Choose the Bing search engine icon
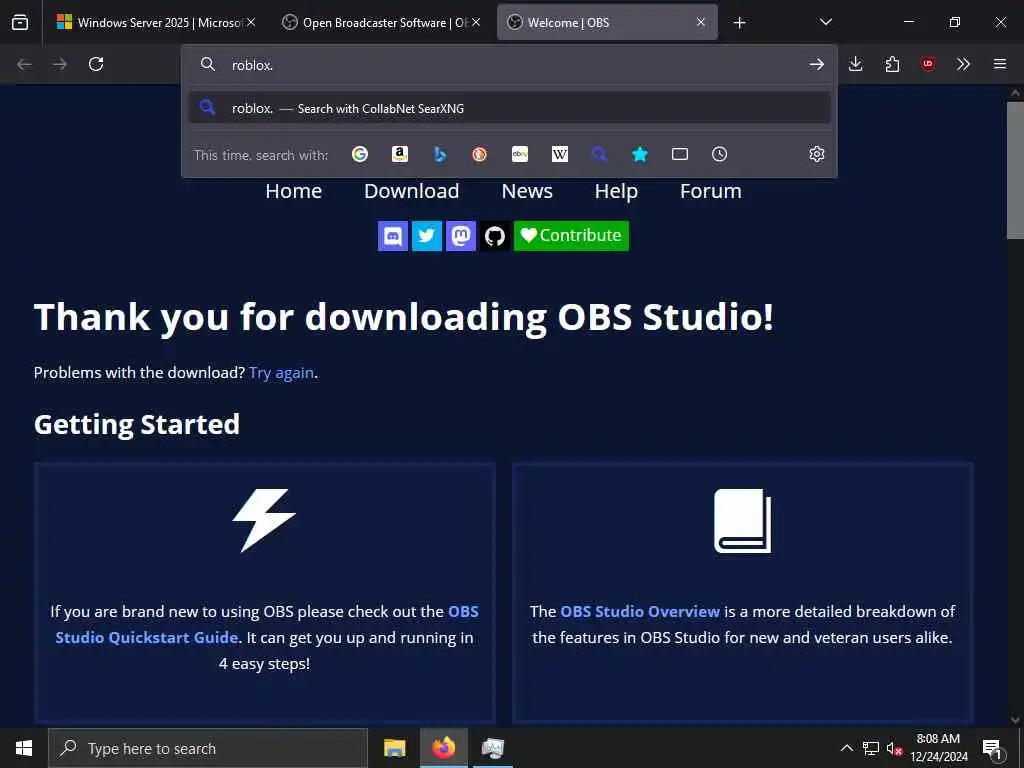Image resolution: width=1024 pixels, height=768 pixels. (440, 154)
